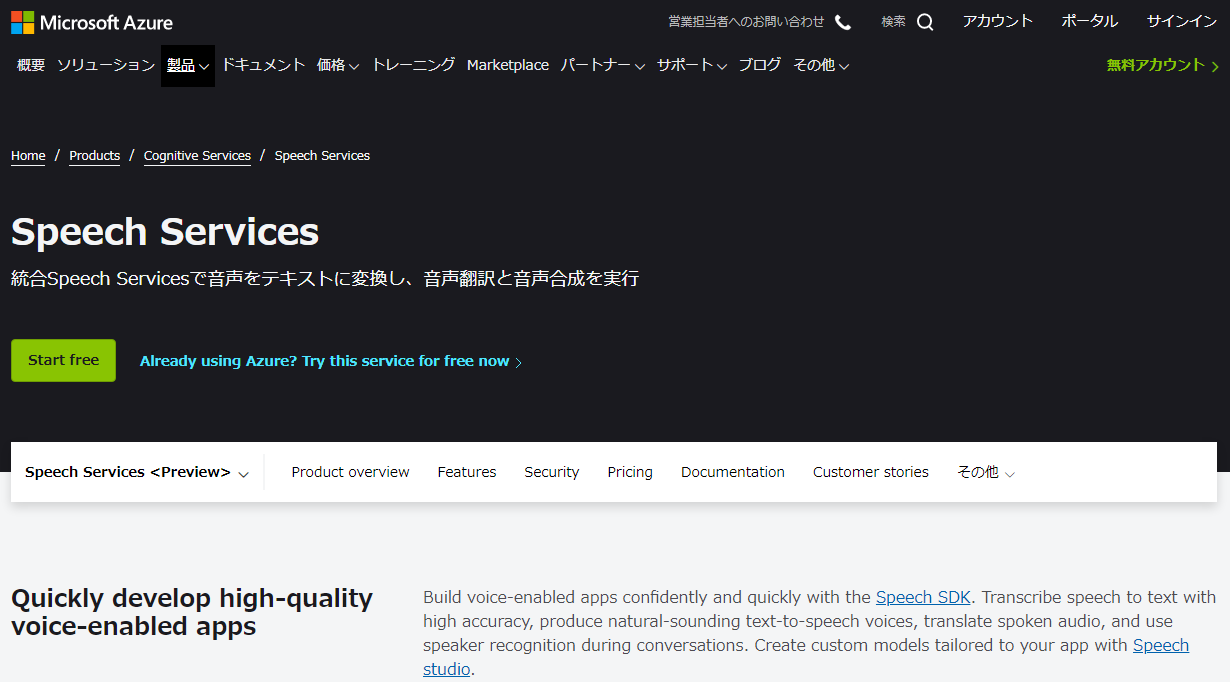The height and width of the screenshot is (682, 1230).
Task: Click the Microsoft Azure logo
Action: click(x=92, y=22)
